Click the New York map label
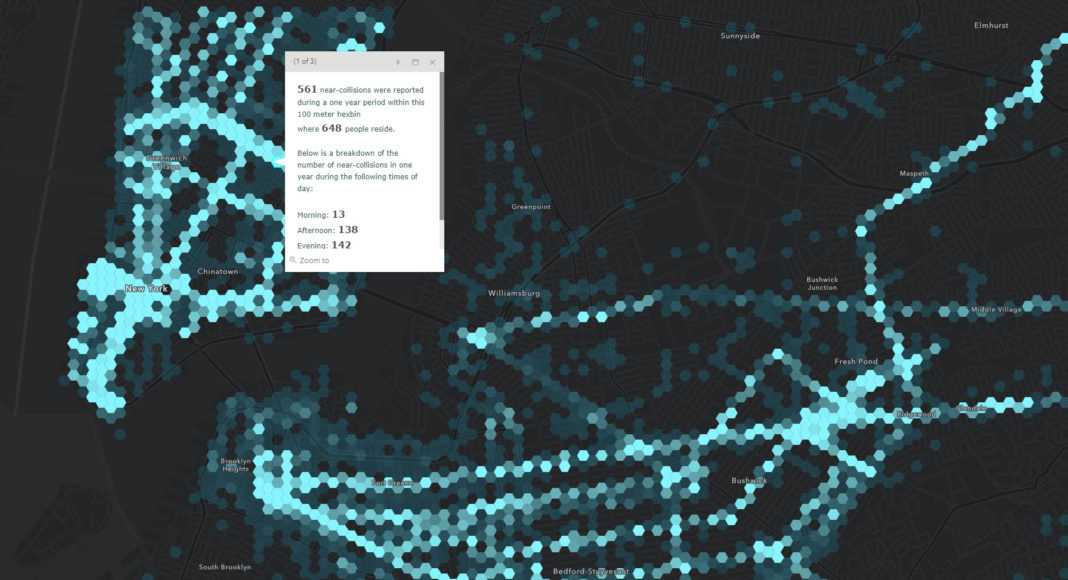This screenshot has width=1068, height=580. pyautogui.click(x=146, y=289)
